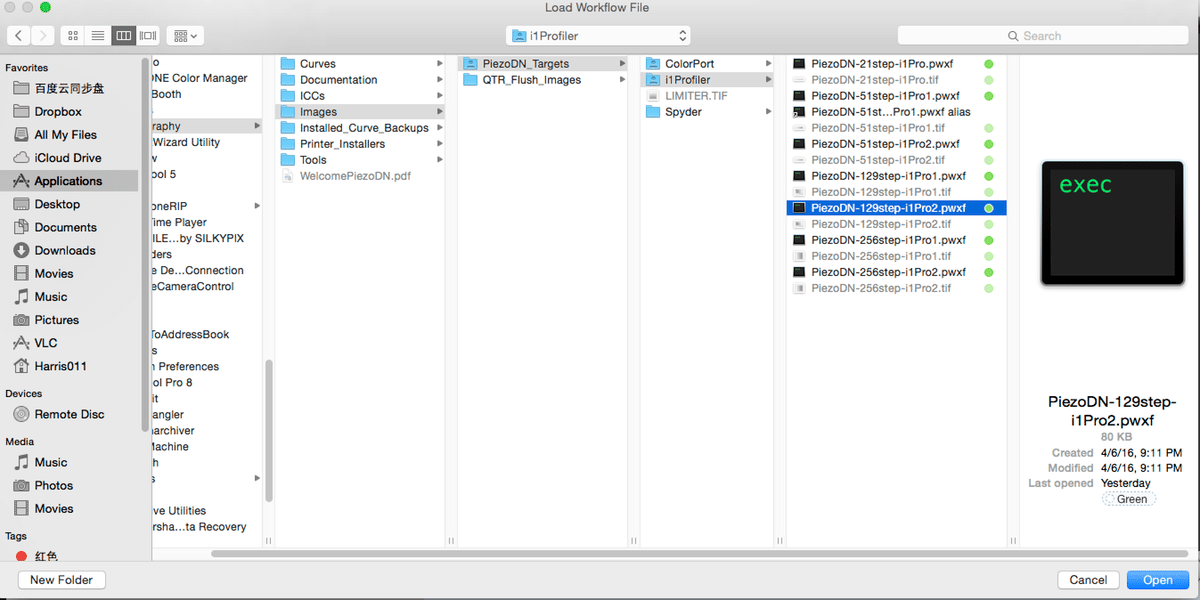Open Movies under Favorites
Viewport: 1200px width, 600px height.
point(54,273)
